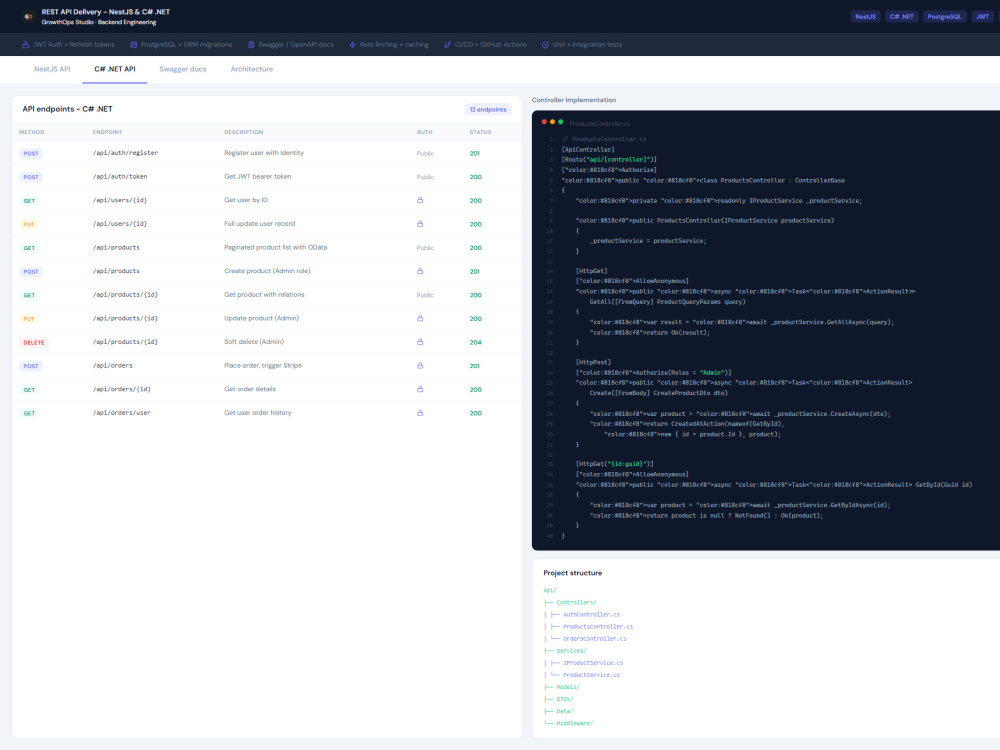Viewport: 1000px width, 750px height.
Task: Select the Api/ root folder in project structure
Action: [x=550, y=591]
